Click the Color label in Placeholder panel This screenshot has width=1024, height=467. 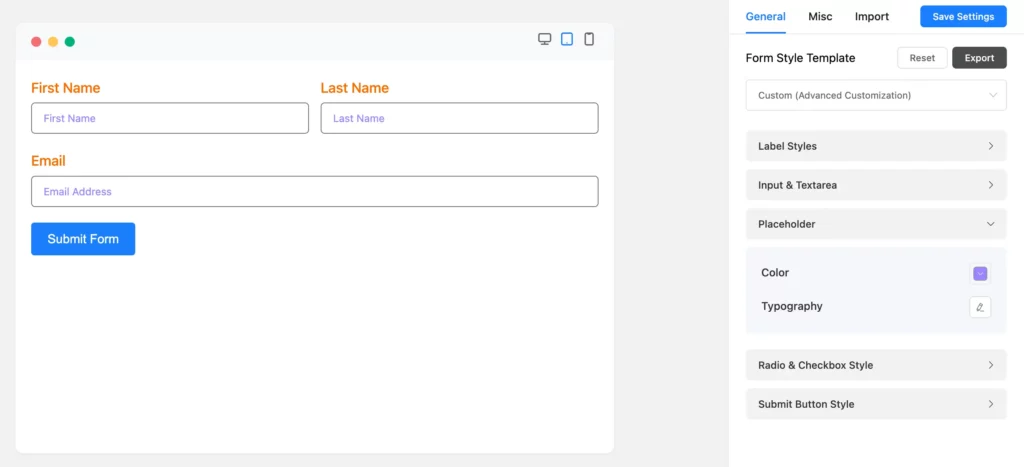[x=775, y=273]
